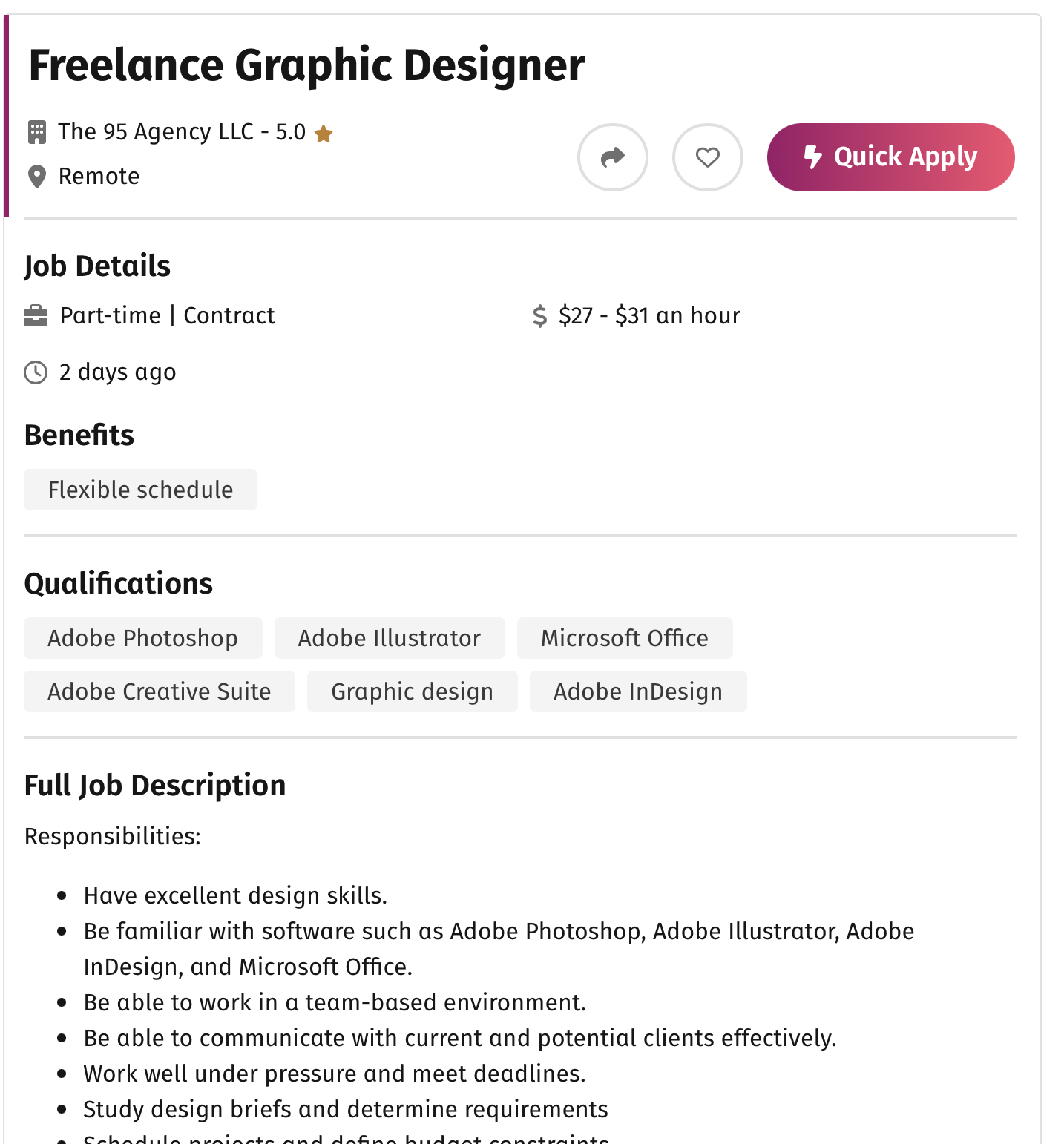Select the Adobe InDesign qualification tag
The image size is (1064, 1144).
637,691
